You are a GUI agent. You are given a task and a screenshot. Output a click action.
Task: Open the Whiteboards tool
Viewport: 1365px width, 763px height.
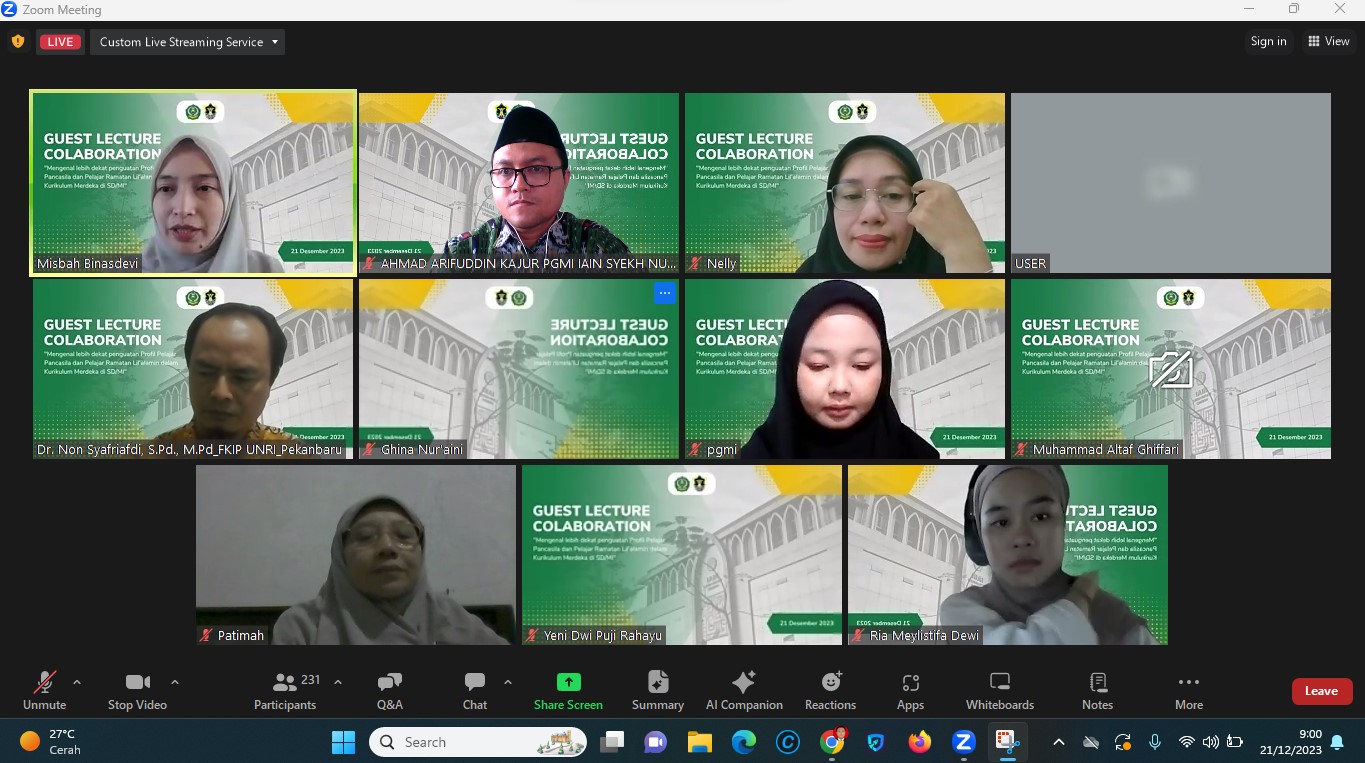pyautogui.click(x=999, y=690)
